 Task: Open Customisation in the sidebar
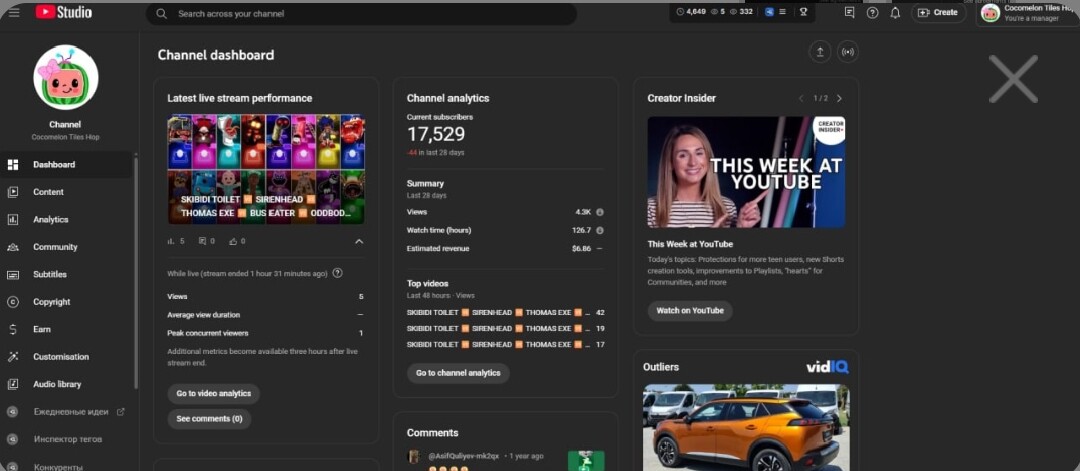66,357
